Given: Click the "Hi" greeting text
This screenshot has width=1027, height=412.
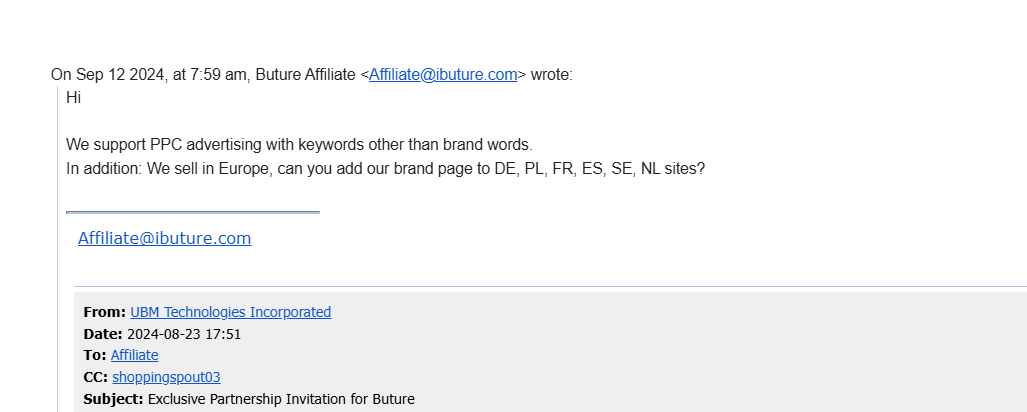Looking at the screenshot, I should (x=73, y=98).
